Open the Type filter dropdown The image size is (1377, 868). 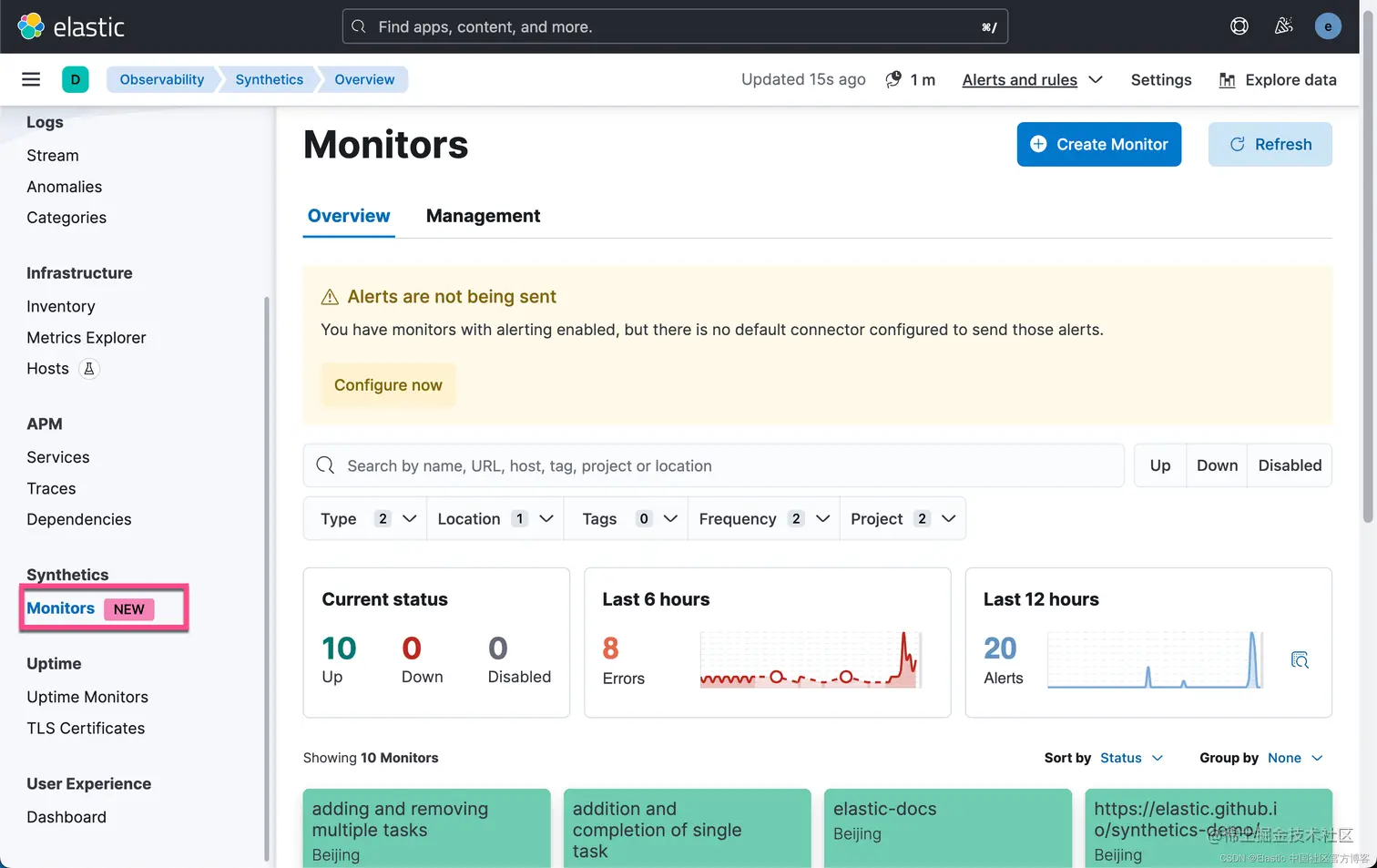point(364,518)
